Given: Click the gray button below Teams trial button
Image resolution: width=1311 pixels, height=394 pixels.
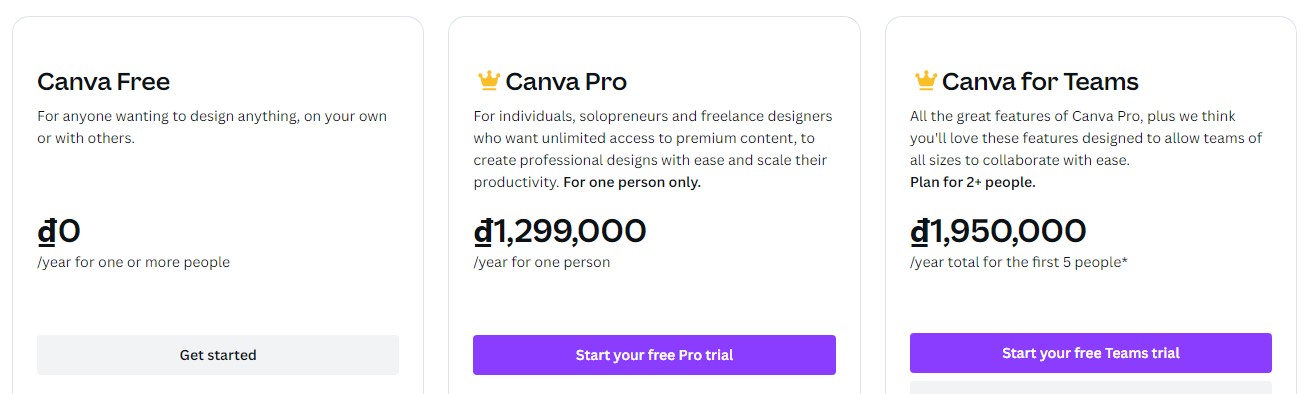Looking at the screenshot, I should pos(1091,387).
